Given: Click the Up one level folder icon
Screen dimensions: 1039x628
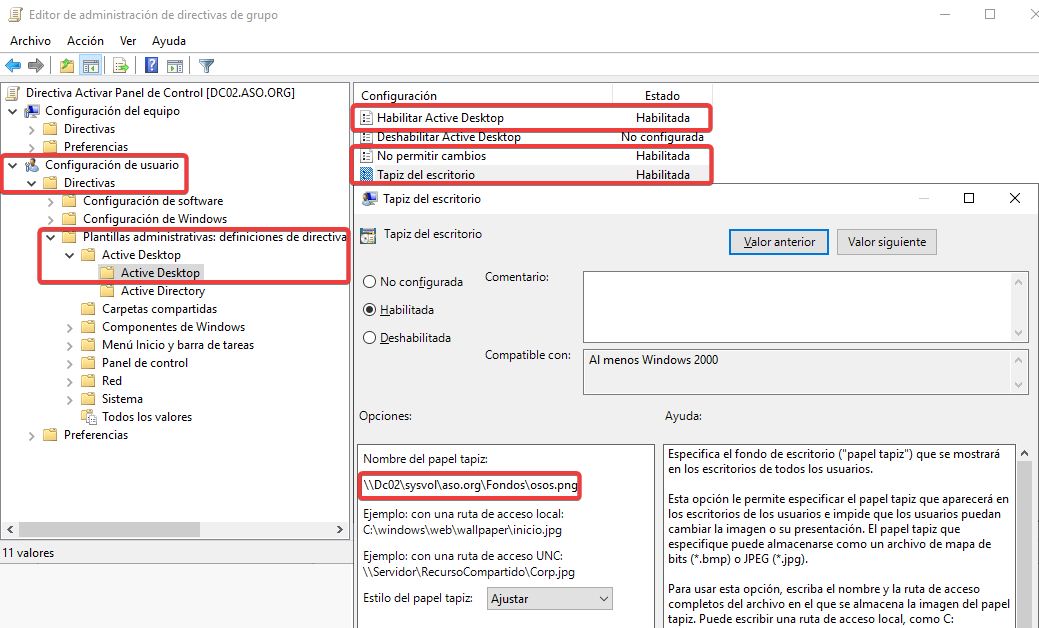Looking at the screenshot, I should click(x=67, y=66).
